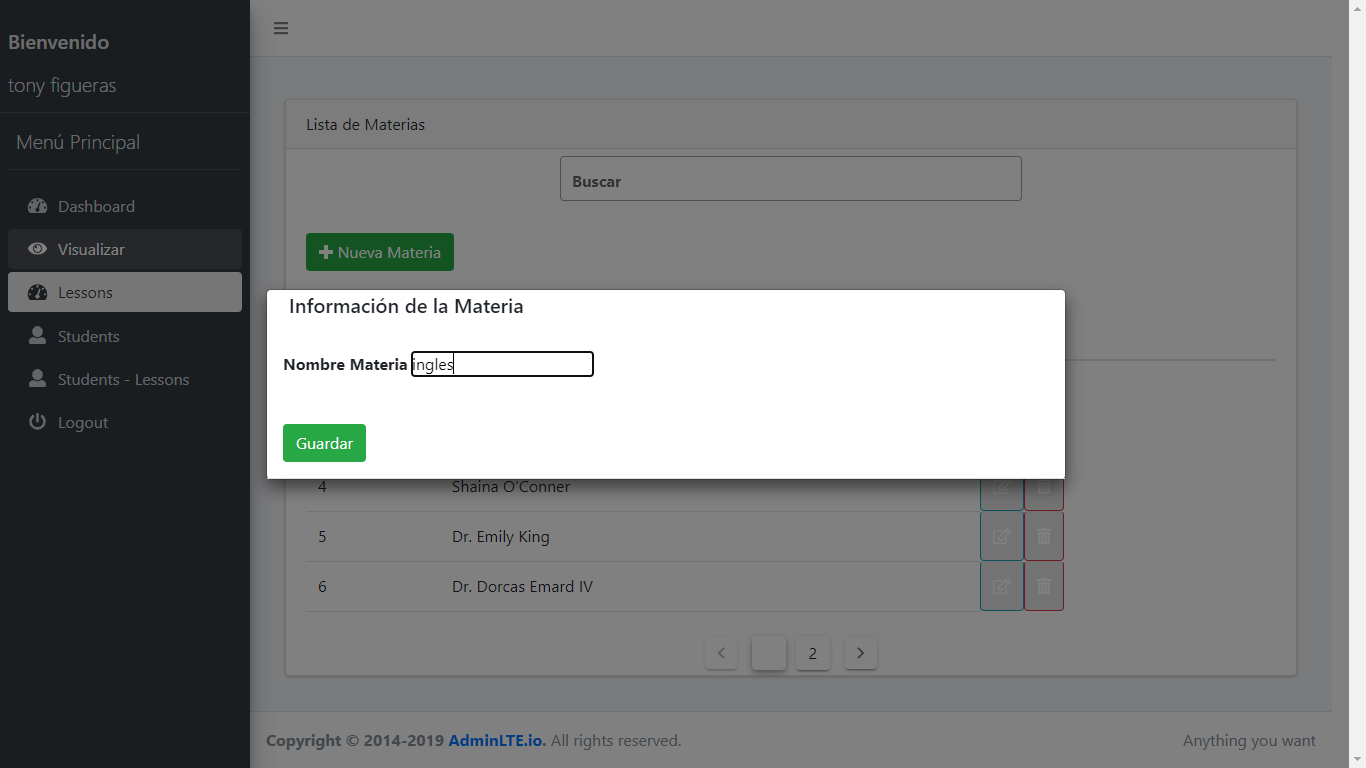Open the edit pencil for Dr. Emily King
The height and width of the screenshot is (768, 1366).
click(x=1001, y=536)
